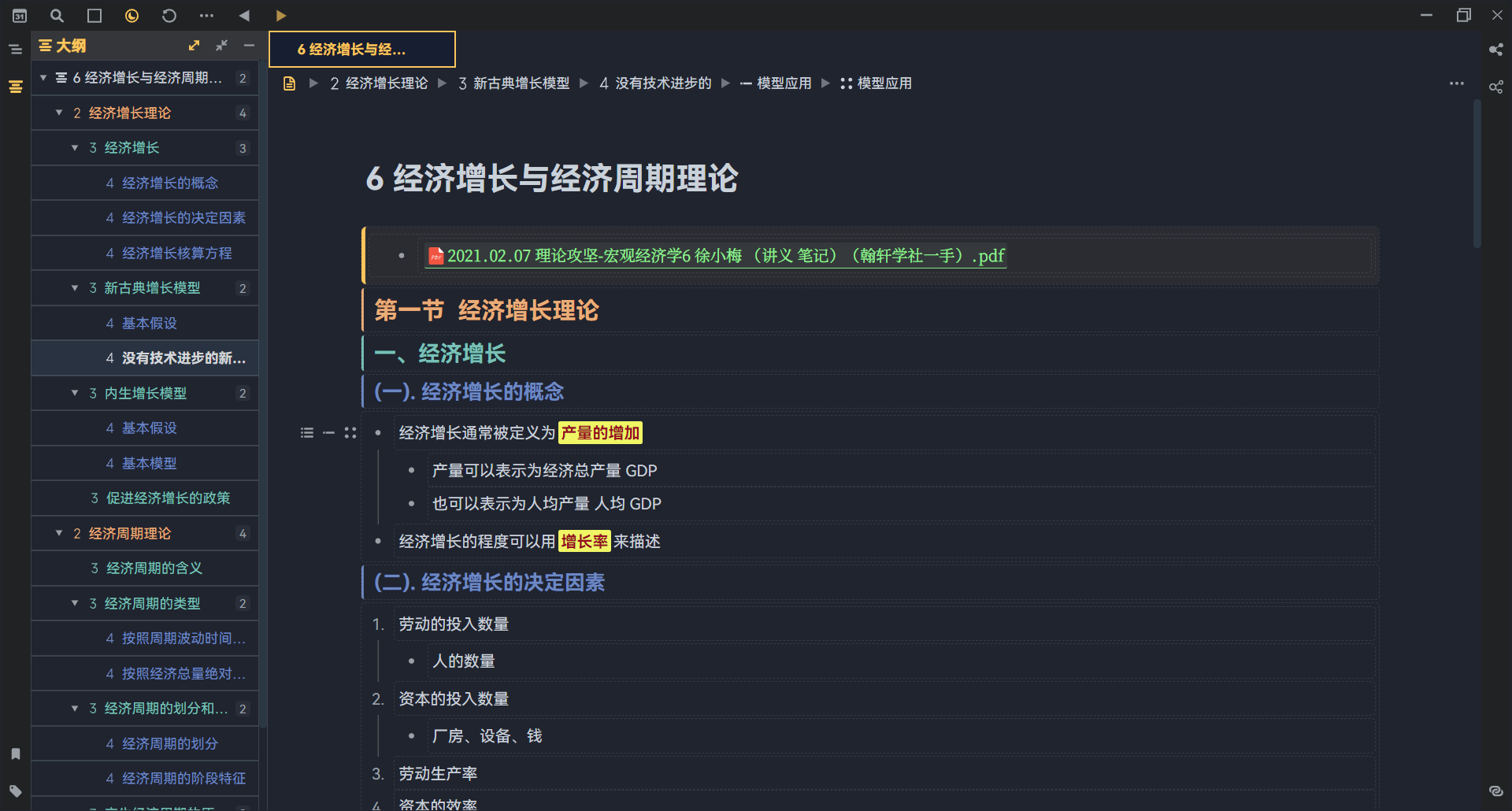Click the list item dash icon in gutter
The height and width of the screenshot is (811, 1512).
328,433
